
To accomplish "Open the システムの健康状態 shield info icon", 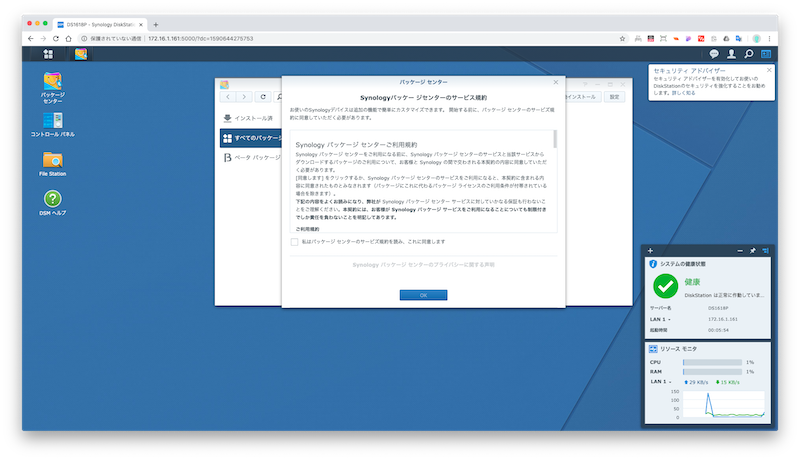I will pos(653,264).
